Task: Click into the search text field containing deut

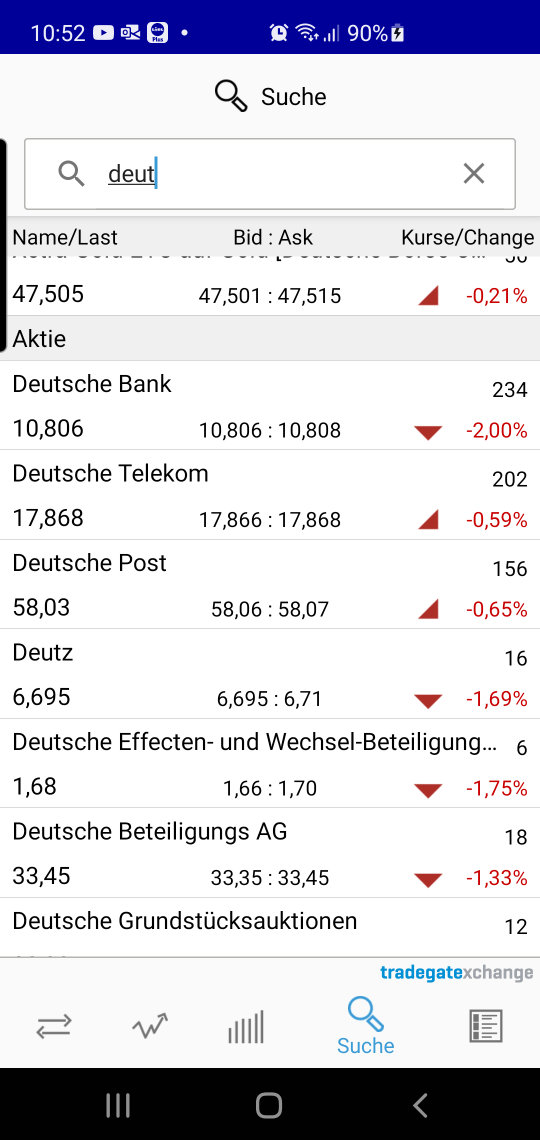Action: [x=270, y=174]
